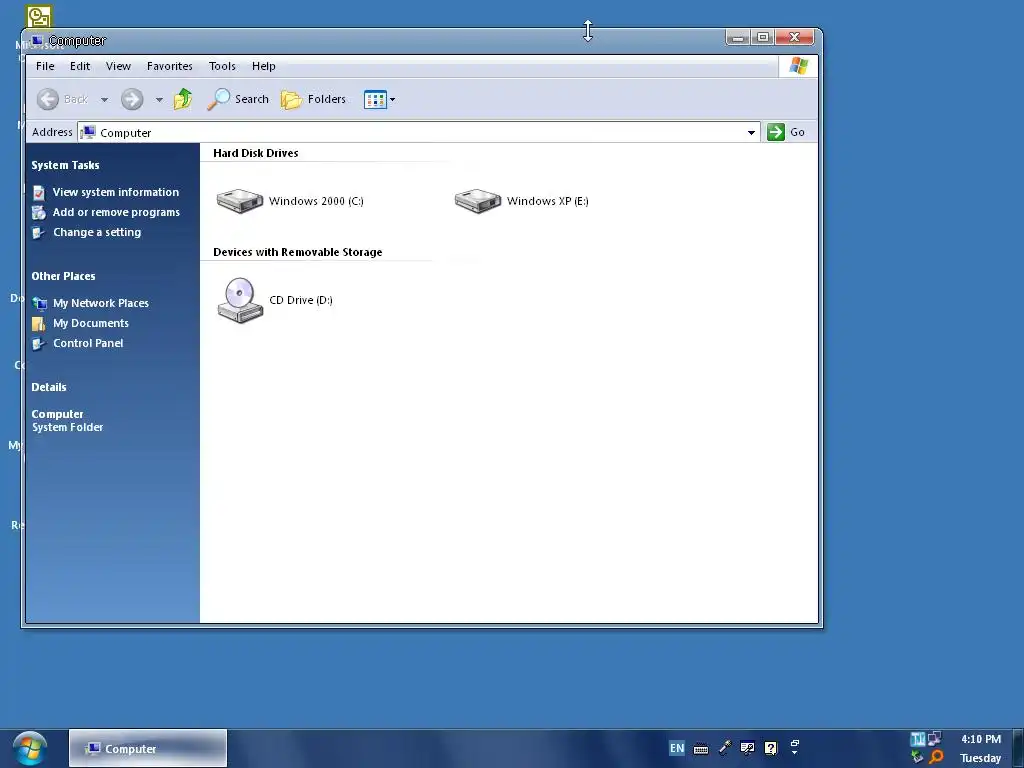Click the 'CD Drive (D:)' label
The image size is (1024, 768).
click(301, 300)
